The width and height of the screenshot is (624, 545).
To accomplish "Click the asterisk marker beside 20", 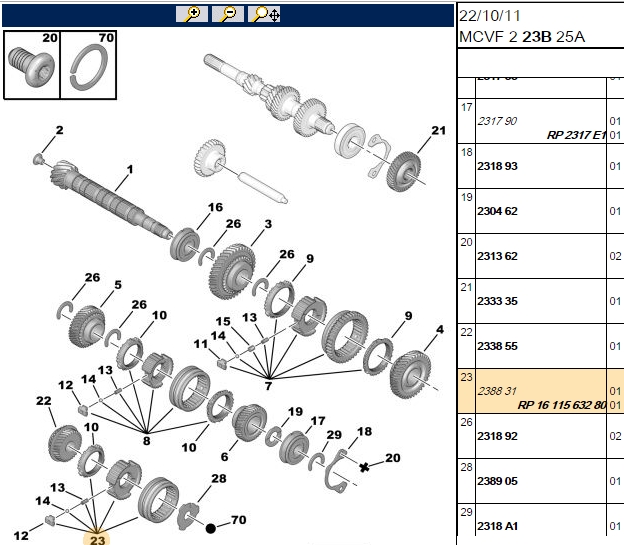I will click(364, 467).
